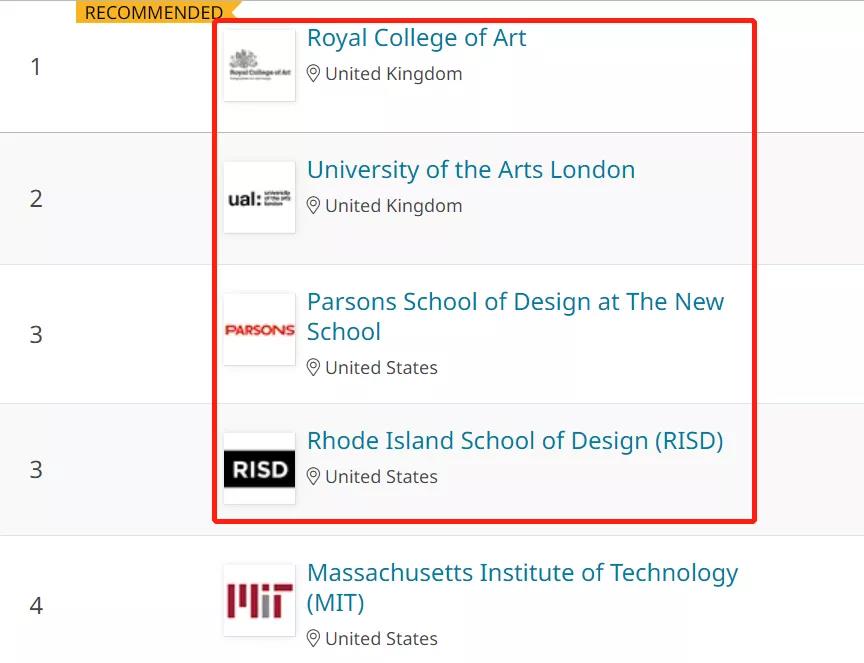Click rank number 4 beside MIT
The image size is (864, 663).
coord(36,606)
